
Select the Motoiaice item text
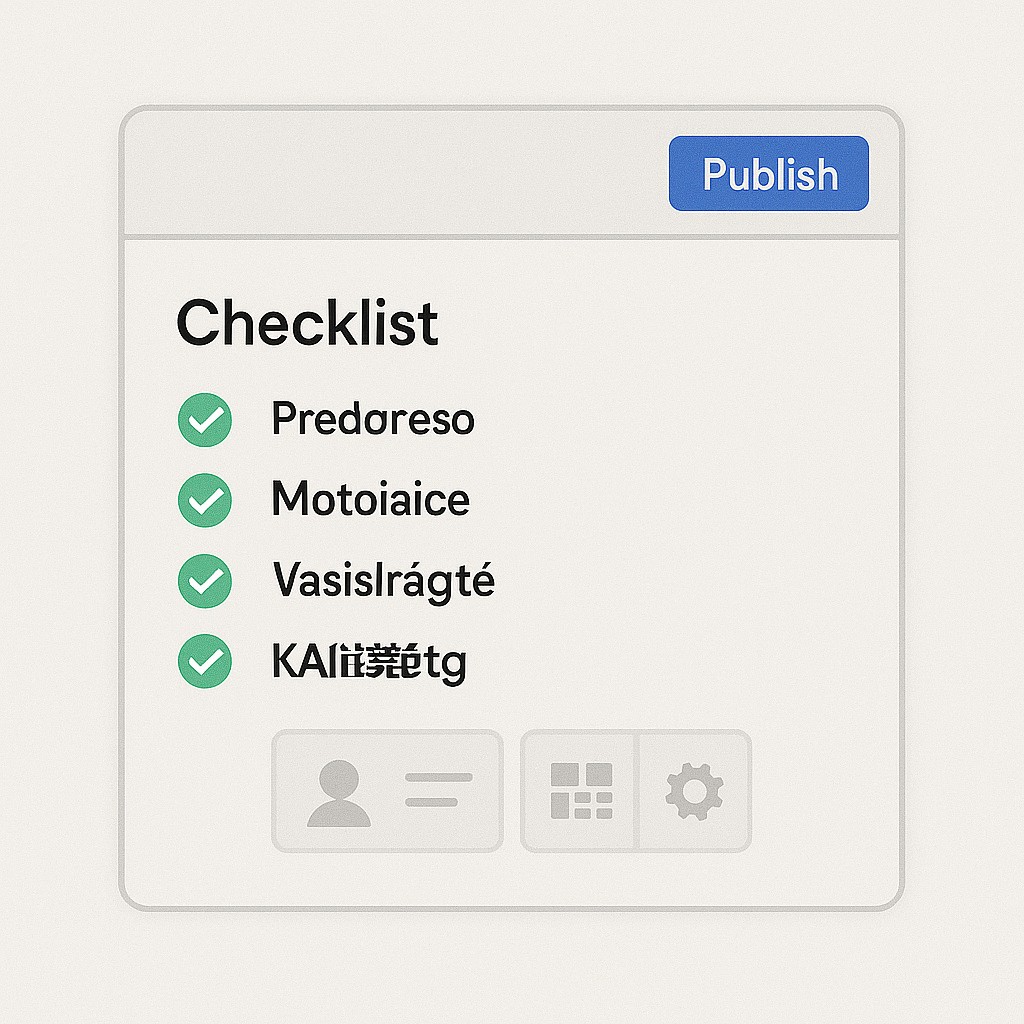(x=370, y=500)
